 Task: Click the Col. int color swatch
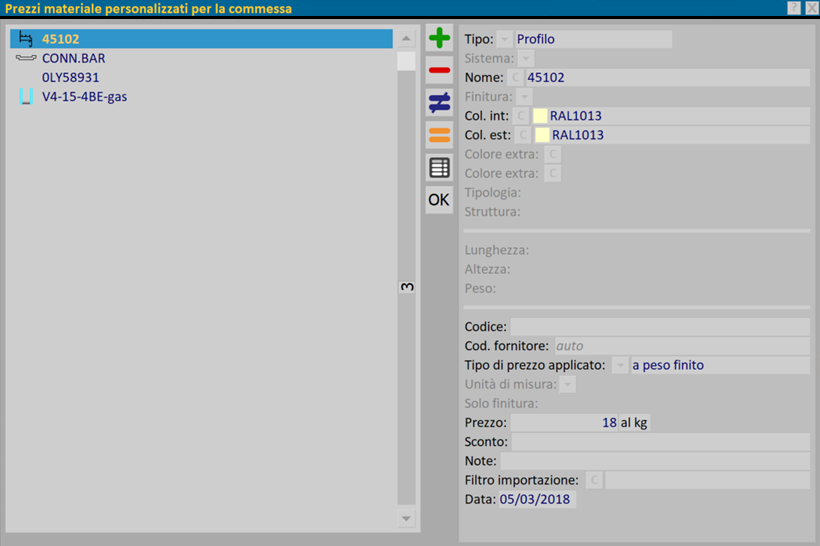click(x=540, y=116)
